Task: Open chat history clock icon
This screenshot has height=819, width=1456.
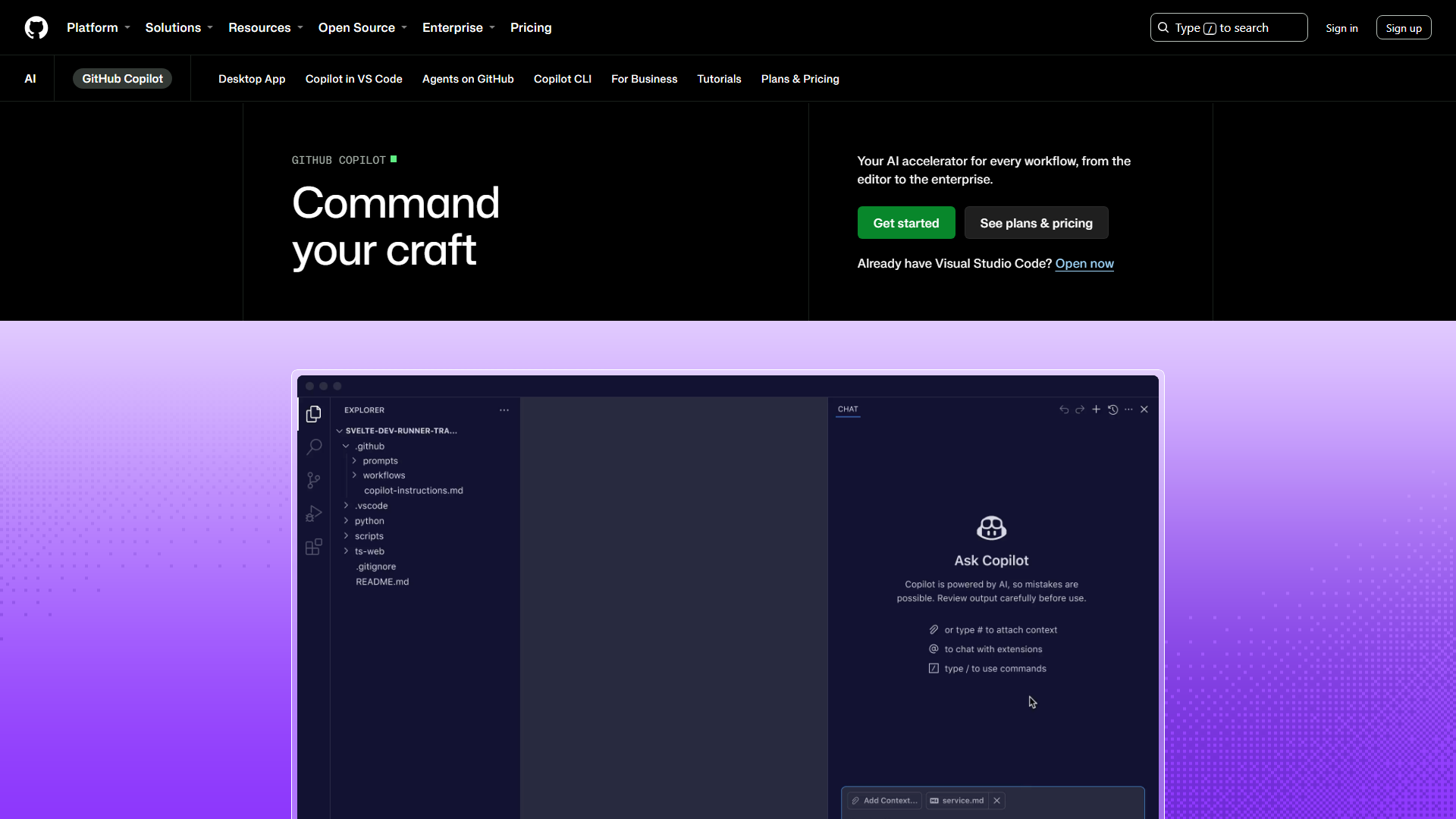Action: tap(1112, 409)
